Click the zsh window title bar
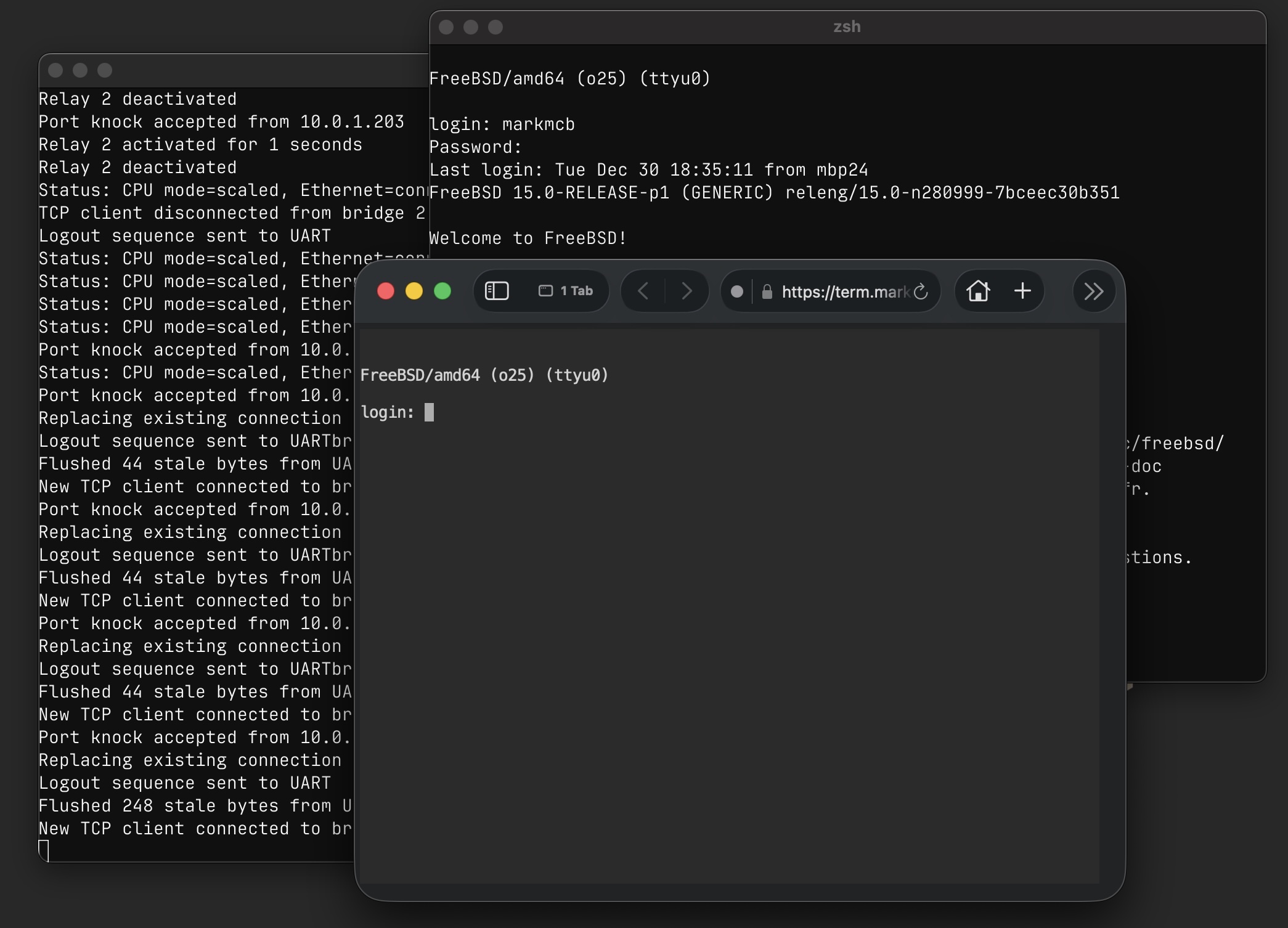This screenshot has height=928, width=1288. (847, 27)
